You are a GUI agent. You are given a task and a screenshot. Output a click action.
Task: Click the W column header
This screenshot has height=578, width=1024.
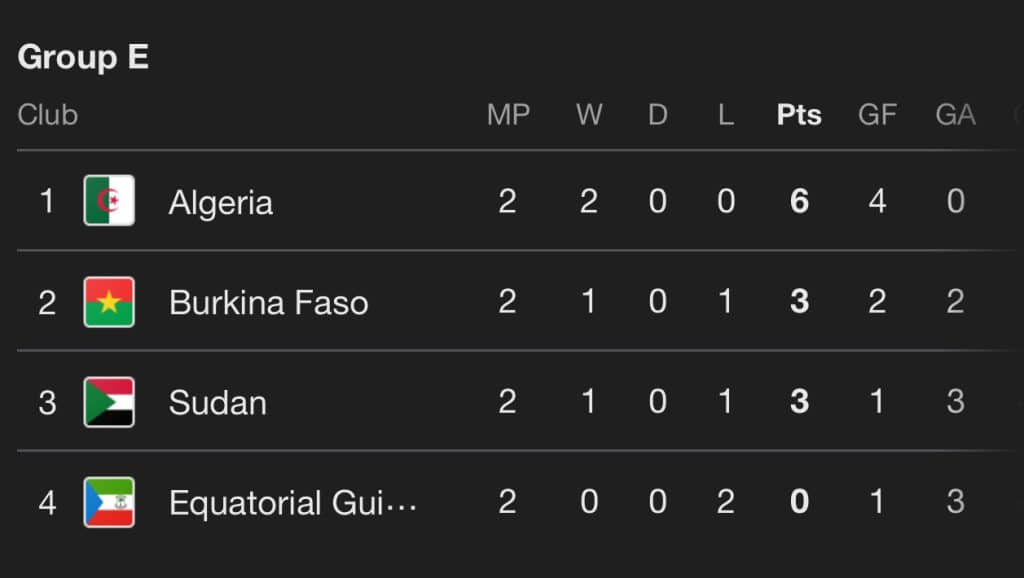click(x=589, y=115)
